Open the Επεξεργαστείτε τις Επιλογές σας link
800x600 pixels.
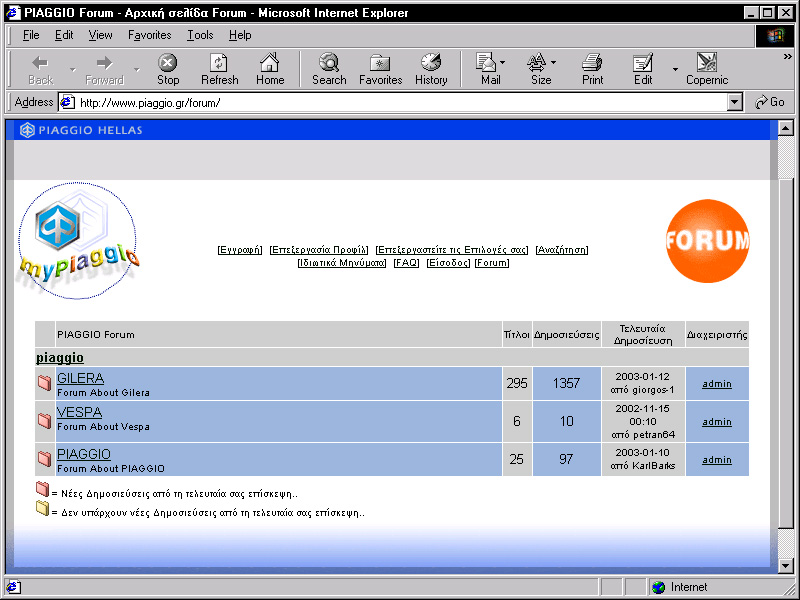coord(452,249)
